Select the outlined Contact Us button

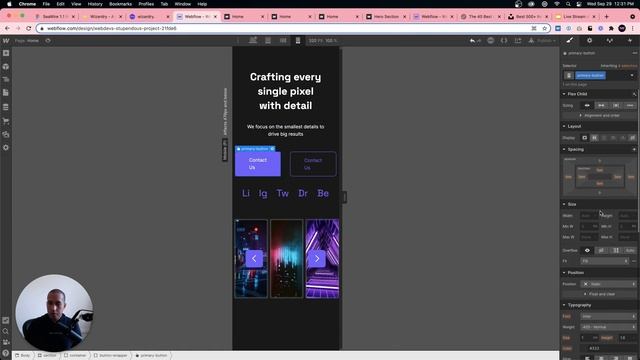[x=313, y=164]
